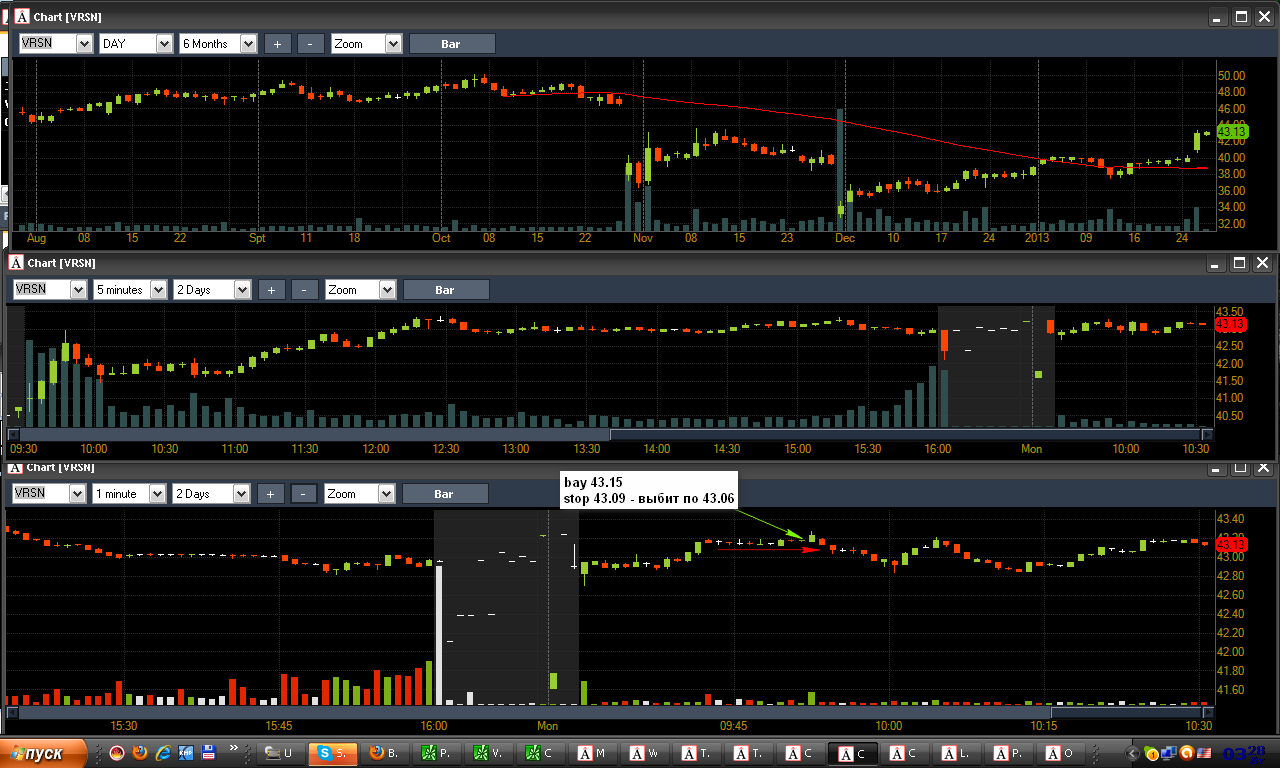Click the A icon of 1 minute chart window
Screen dimensions: 1280x768
[x=16, y=468]
